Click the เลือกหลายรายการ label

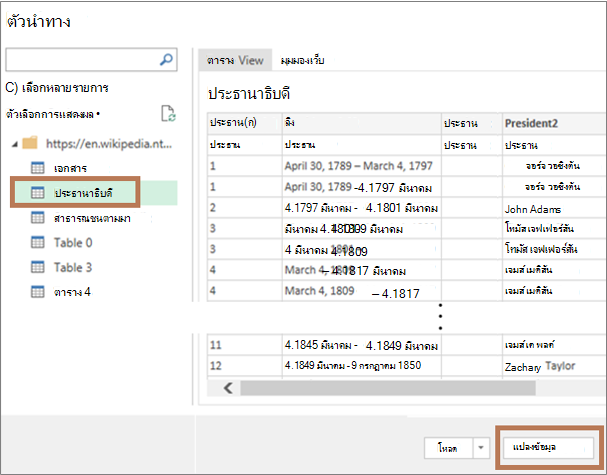tap(65, 88)
